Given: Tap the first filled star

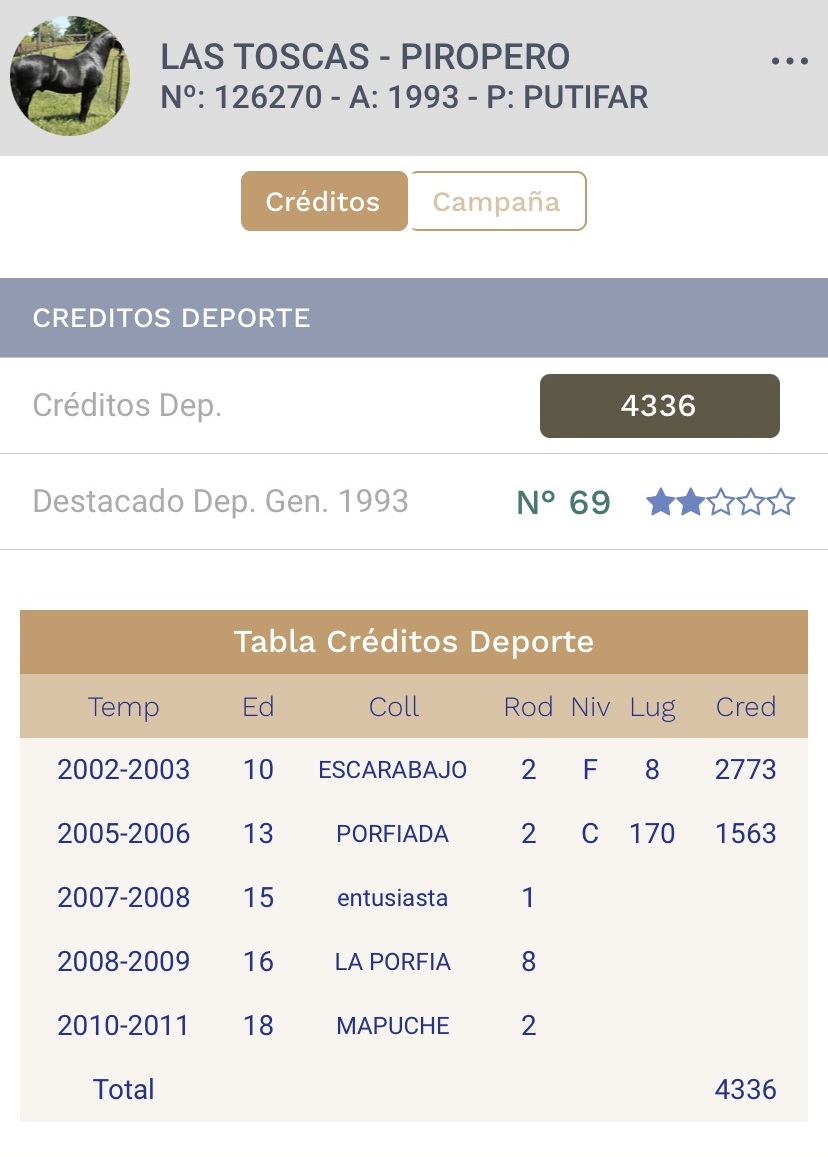Looking at the screenshot, I should pyautogui.click(x=660, y=502).
